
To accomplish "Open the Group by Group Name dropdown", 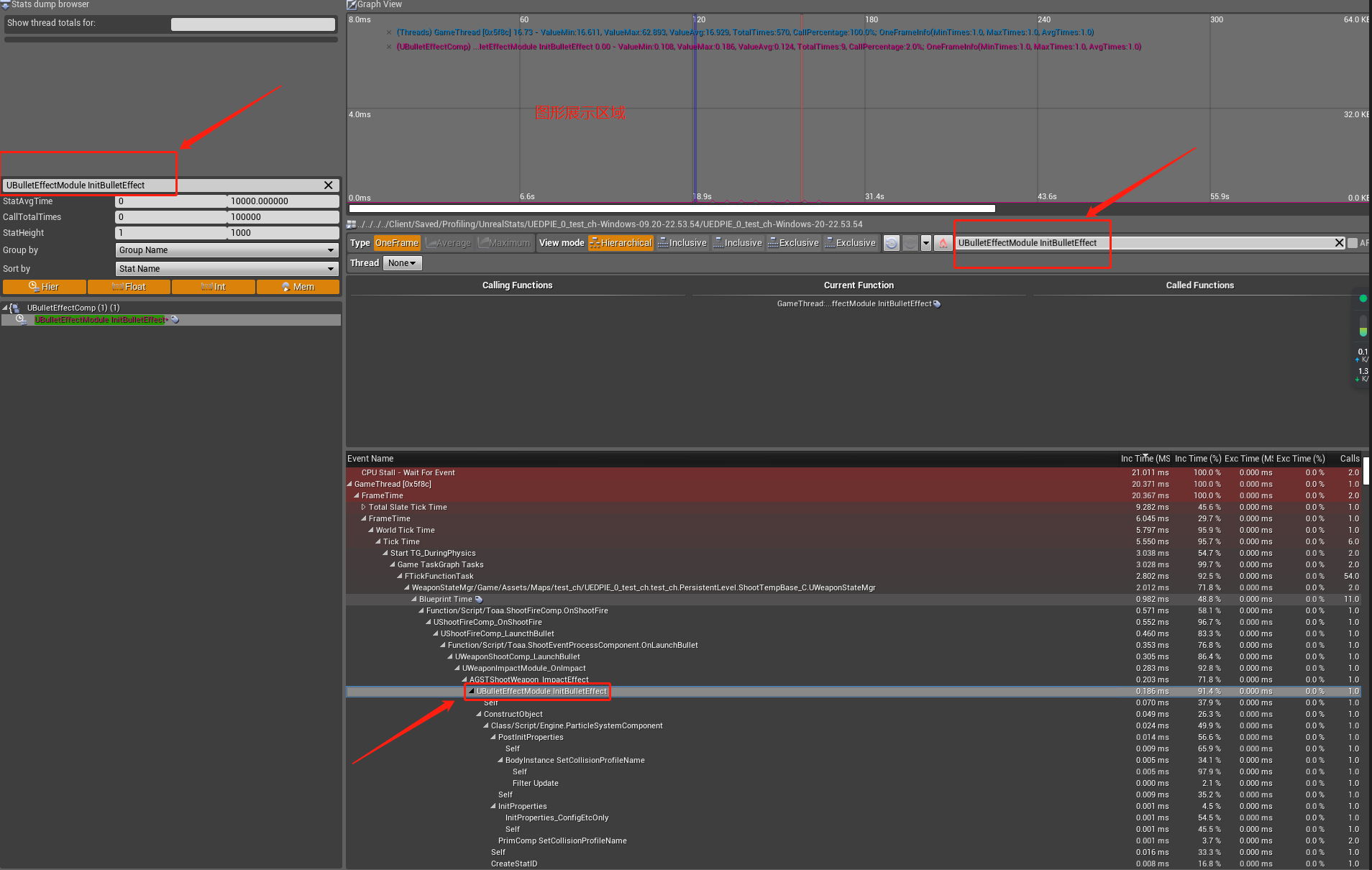I will pyautogui.click(x=226, y=249).
